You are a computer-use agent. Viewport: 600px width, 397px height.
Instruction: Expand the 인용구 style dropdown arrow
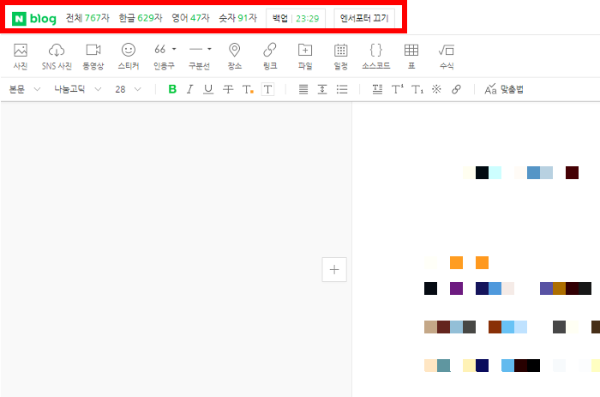coord(174,49)
